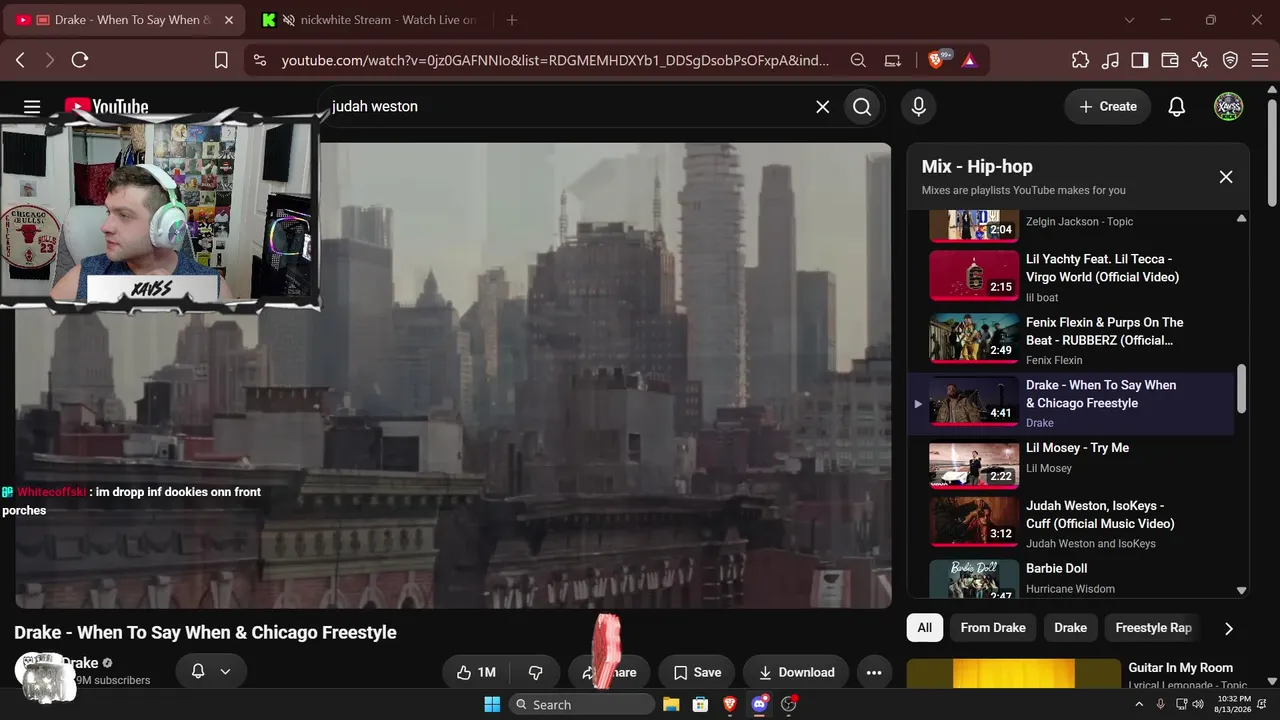Open site settings icon in the address bar
1280x720 pixels.
(x=260, y=60)
